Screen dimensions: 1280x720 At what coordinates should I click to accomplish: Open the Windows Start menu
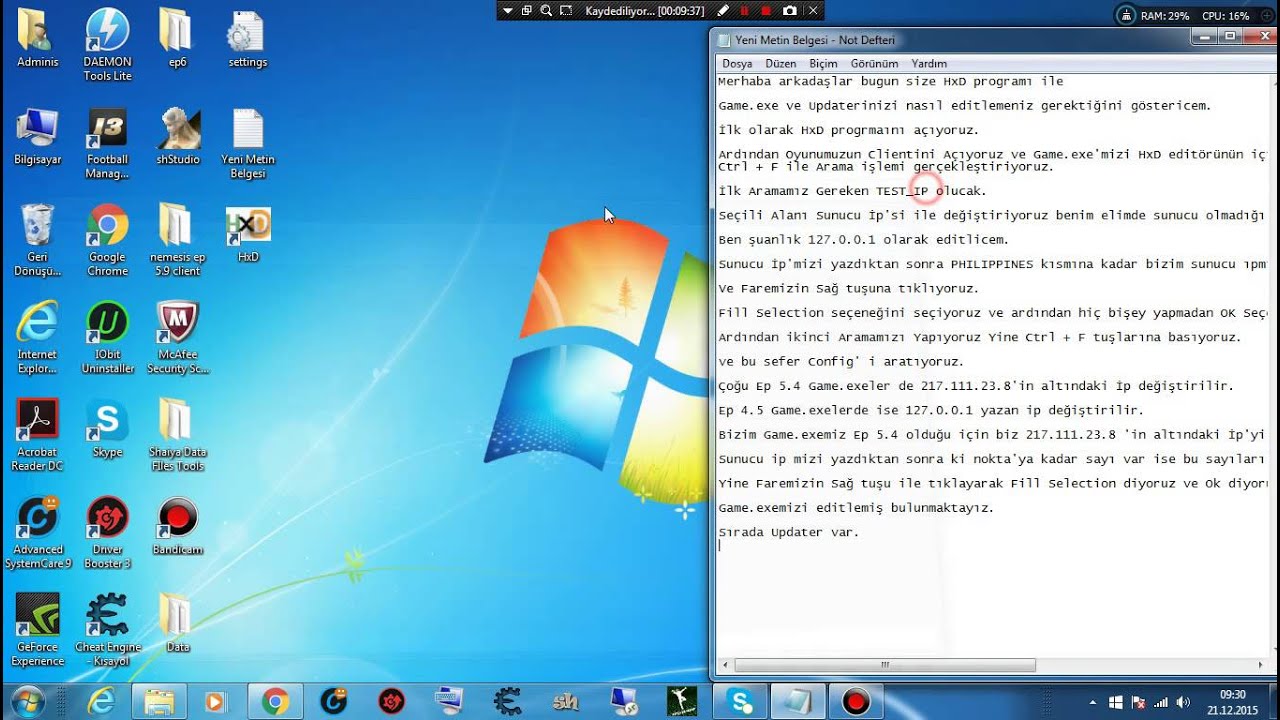pyautogui.click(x=27, y=701)
